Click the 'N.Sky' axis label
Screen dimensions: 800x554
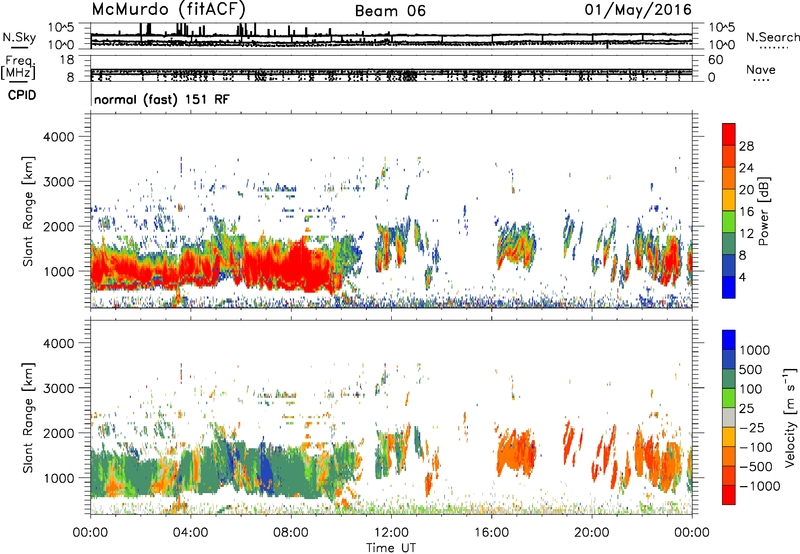pyautogui.click(x=19, y=37)
